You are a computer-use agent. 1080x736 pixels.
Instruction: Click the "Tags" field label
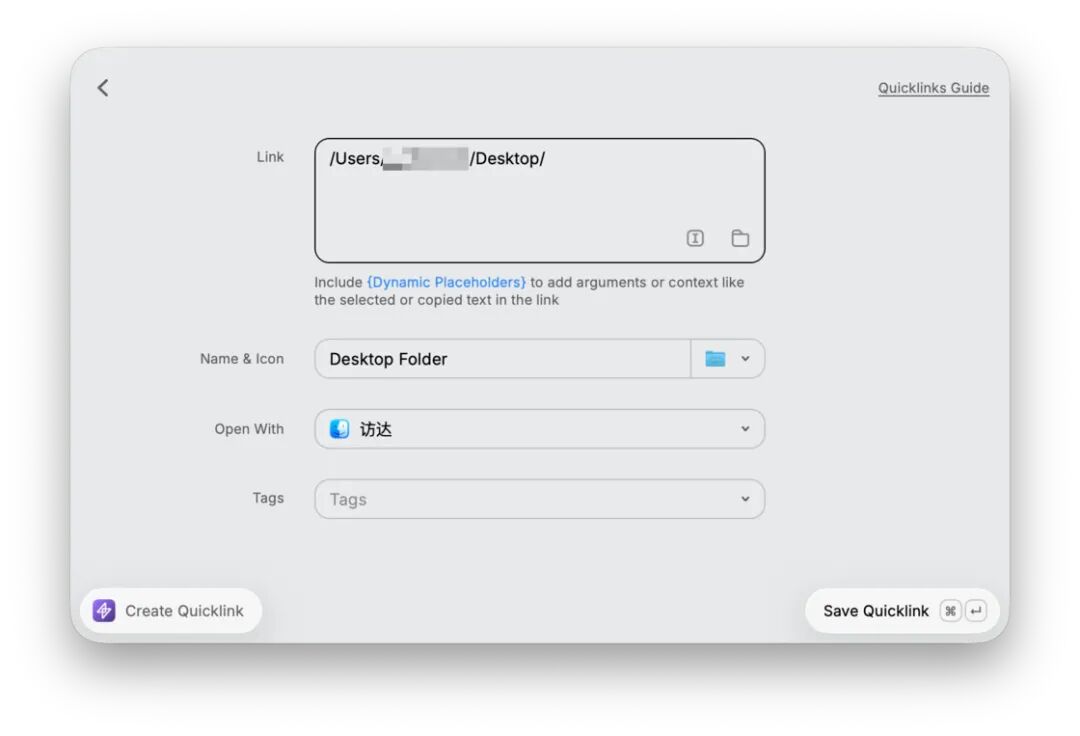click(268, 498)
